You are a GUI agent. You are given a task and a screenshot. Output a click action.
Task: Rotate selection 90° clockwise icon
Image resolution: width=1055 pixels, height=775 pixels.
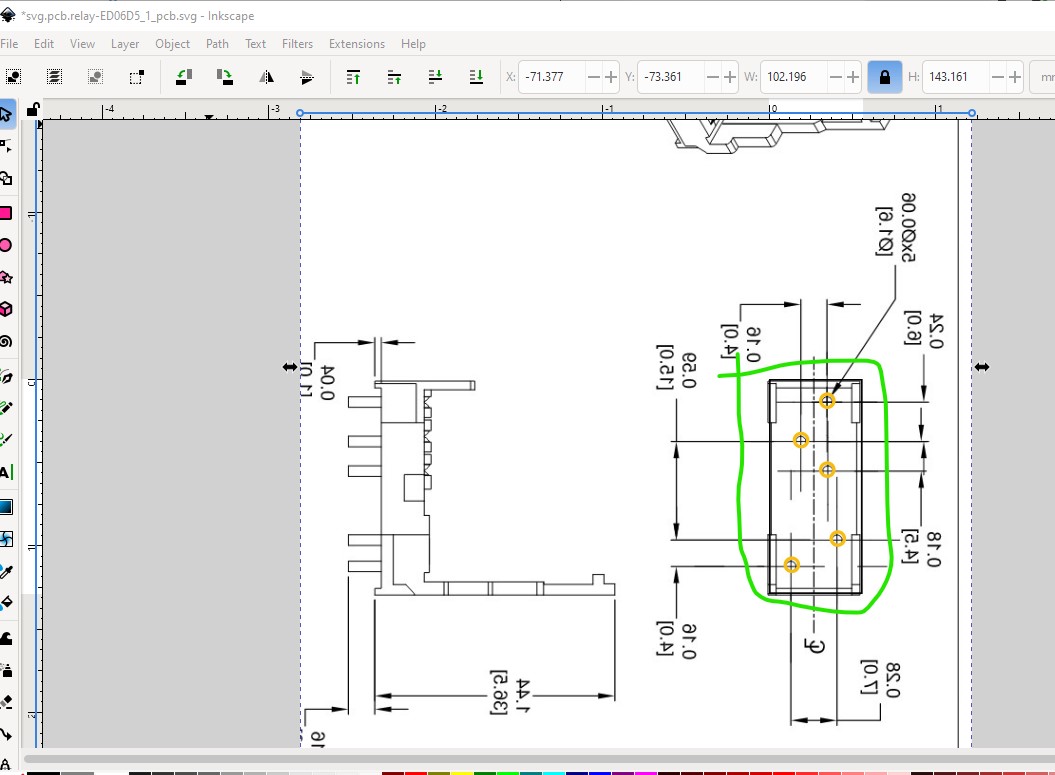(225, 76)
